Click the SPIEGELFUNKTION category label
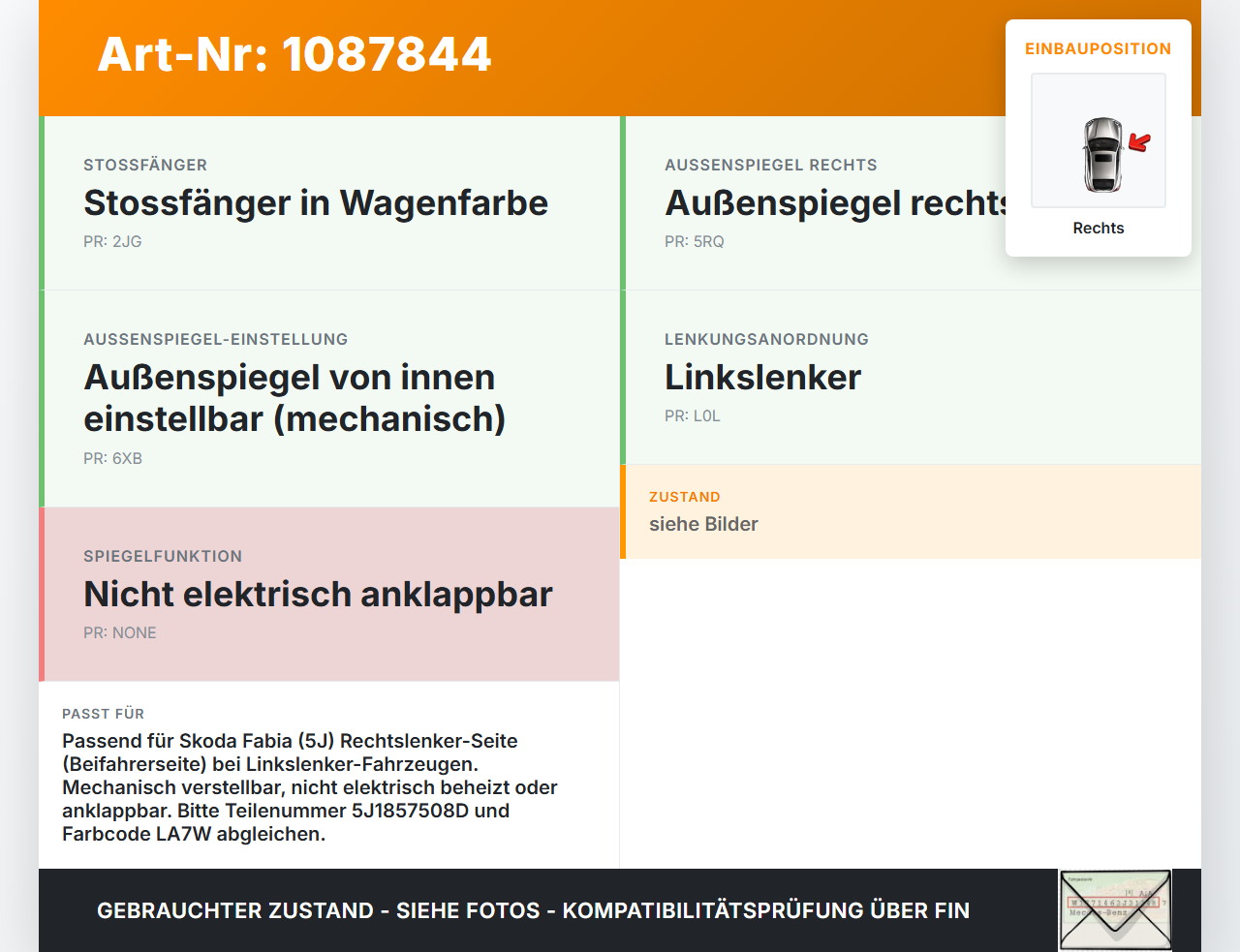Image resolution: width=1240 pixels, height=952 pixels. (163, 557)
